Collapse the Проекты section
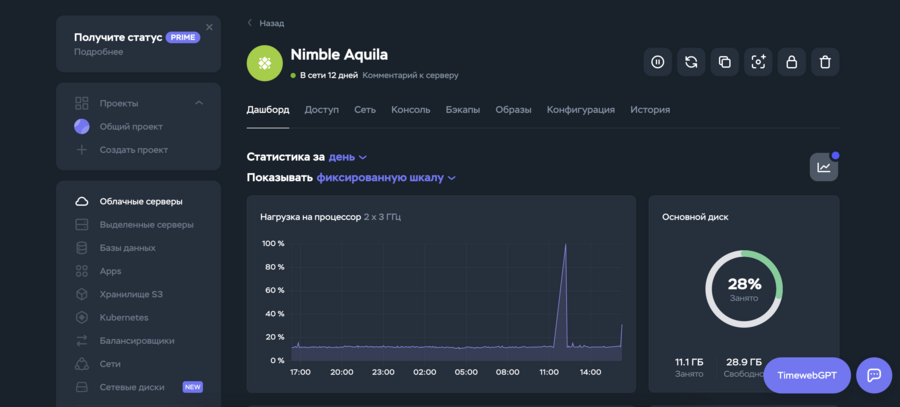 (x=199, y=103)
